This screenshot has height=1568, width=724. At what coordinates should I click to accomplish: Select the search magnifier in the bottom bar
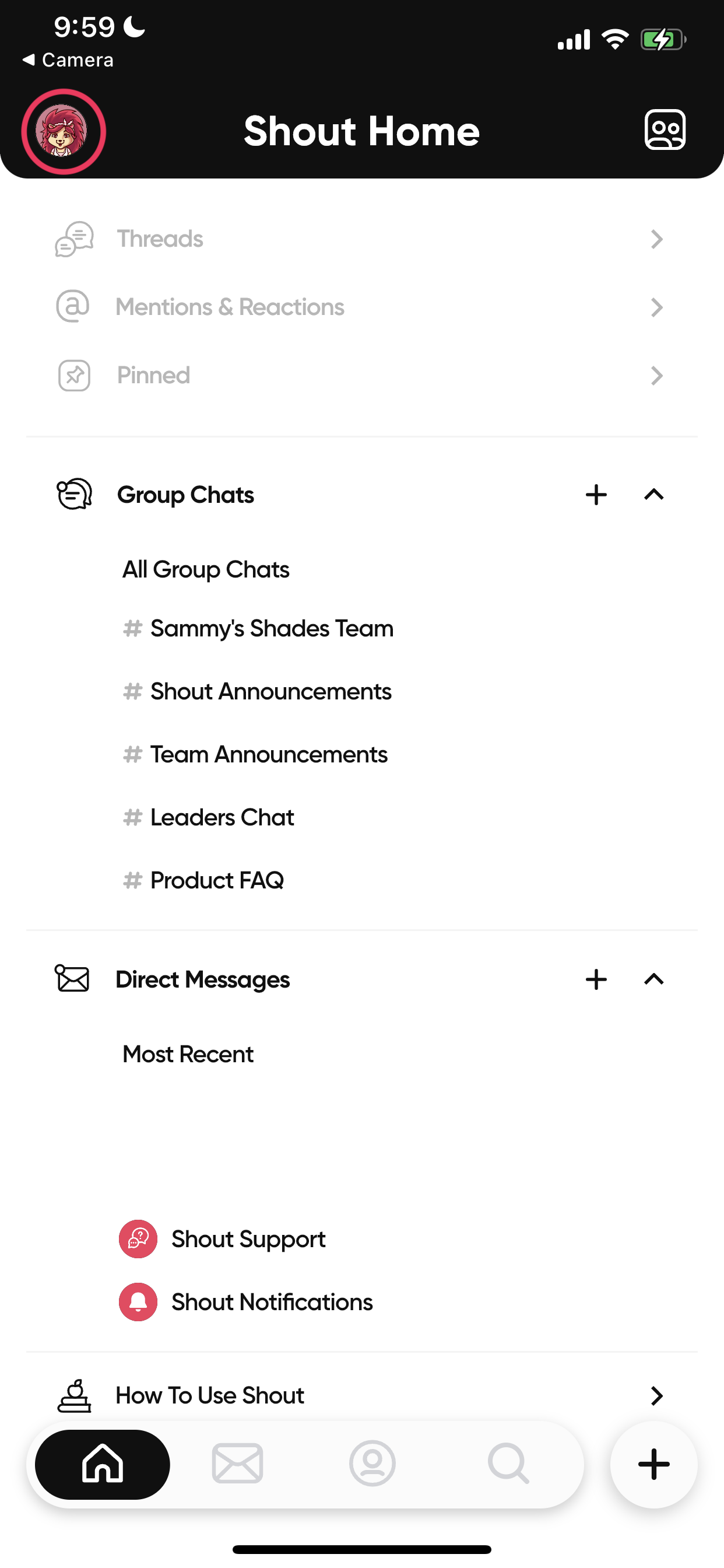(x=508, y=1464)
